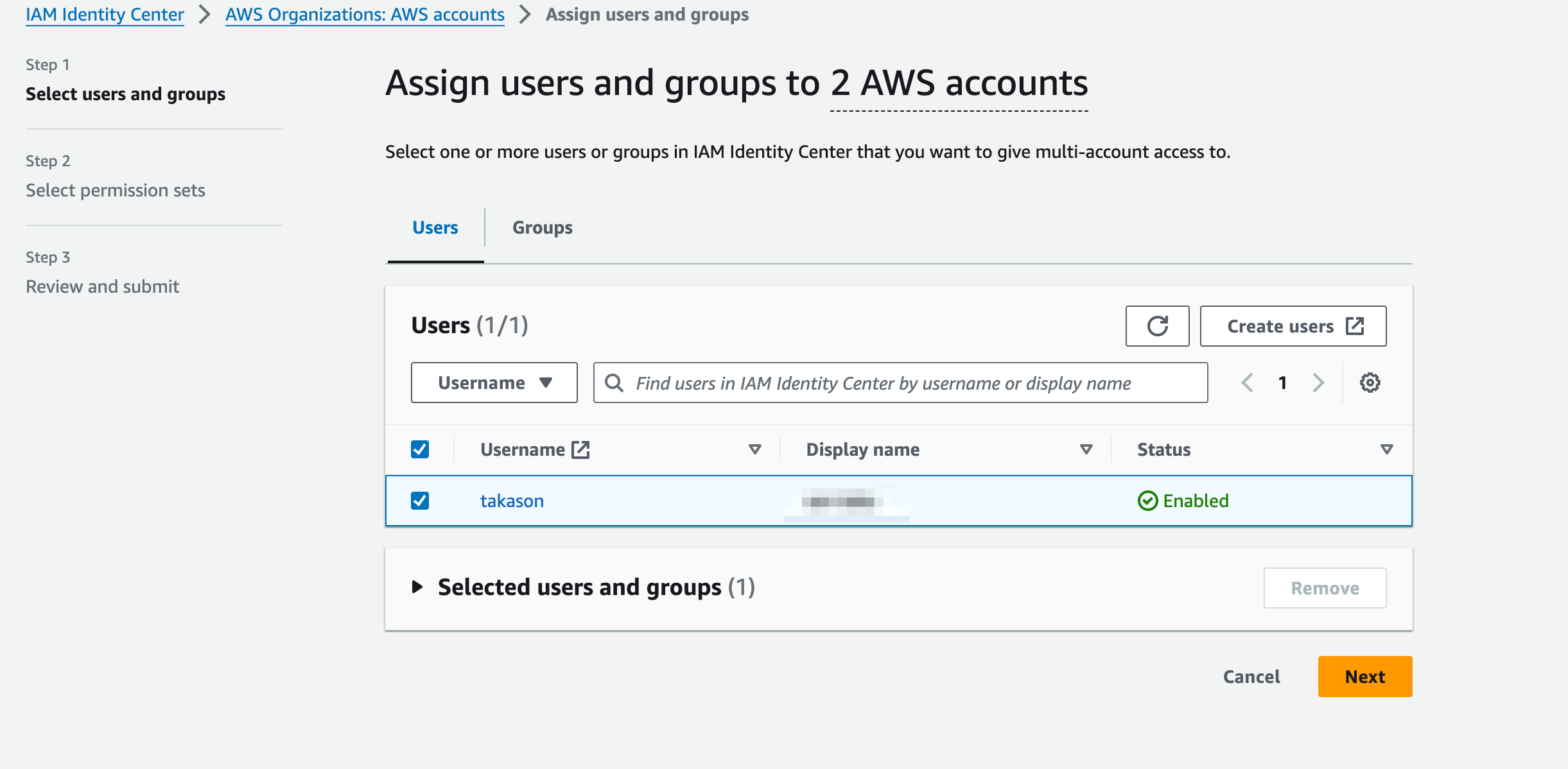
Task: Expand Selected users and groups section
Action: (417, 587)
